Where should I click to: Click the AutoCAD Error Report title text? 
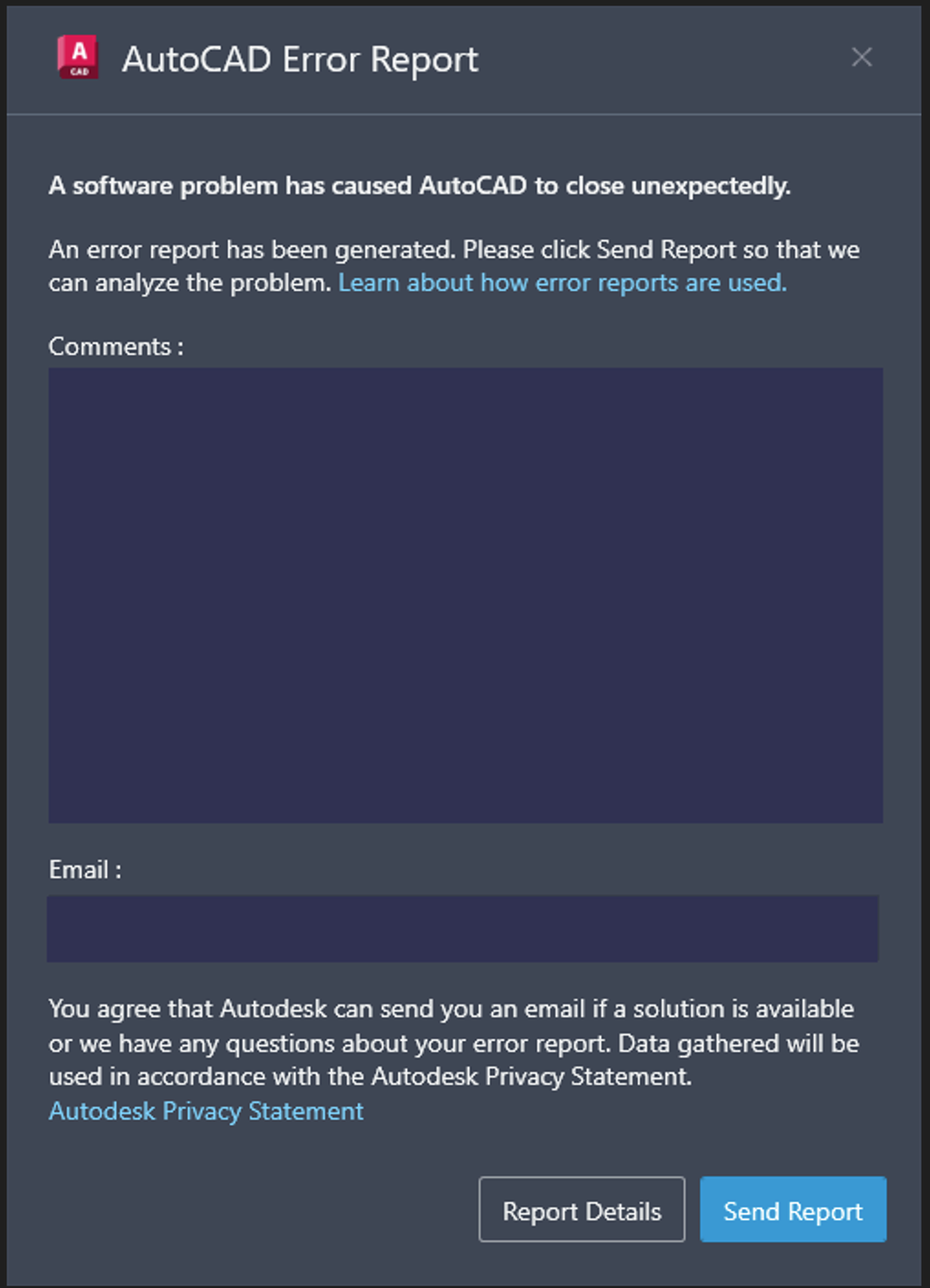300,60
